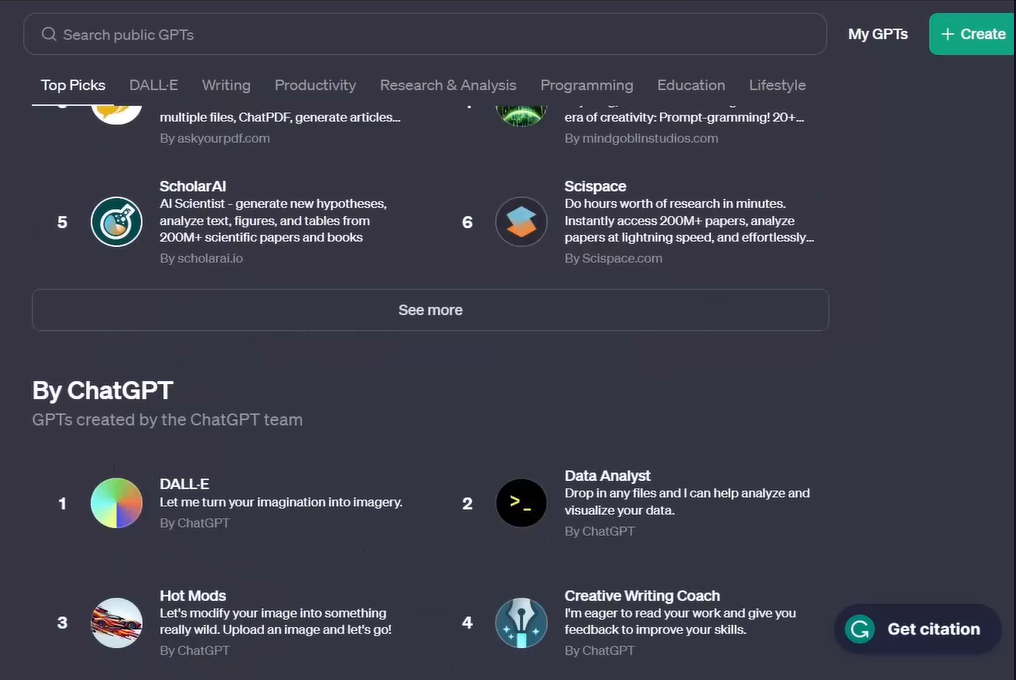Click the 'By ChatGPT' section heading

pos(102,390)
